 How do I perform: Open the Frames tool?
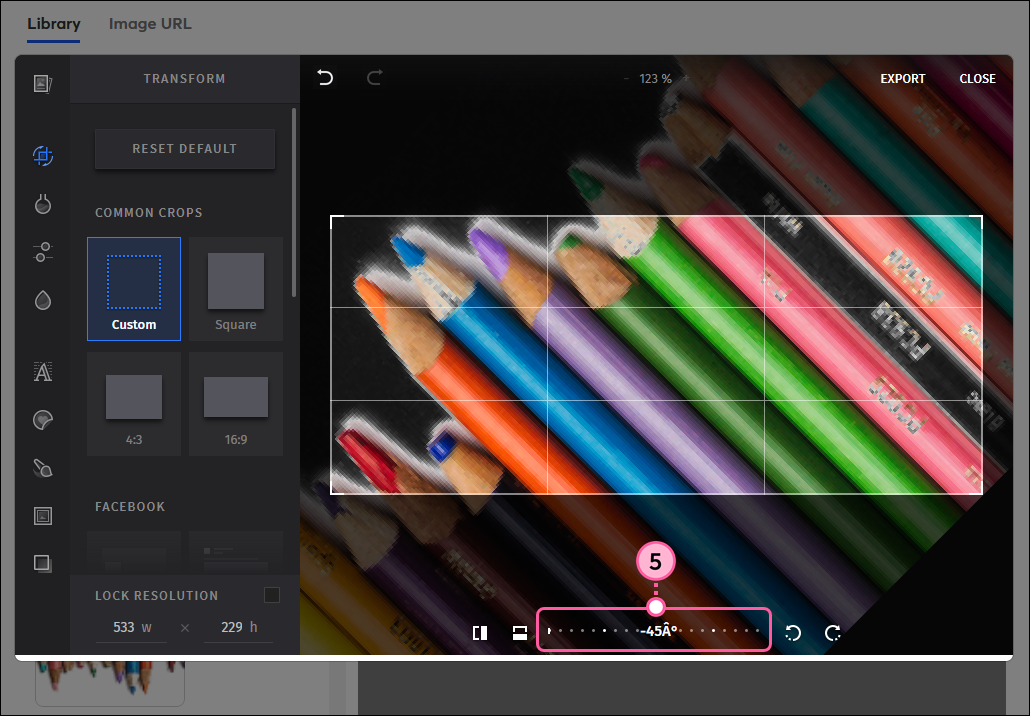(x=43, y=516)
